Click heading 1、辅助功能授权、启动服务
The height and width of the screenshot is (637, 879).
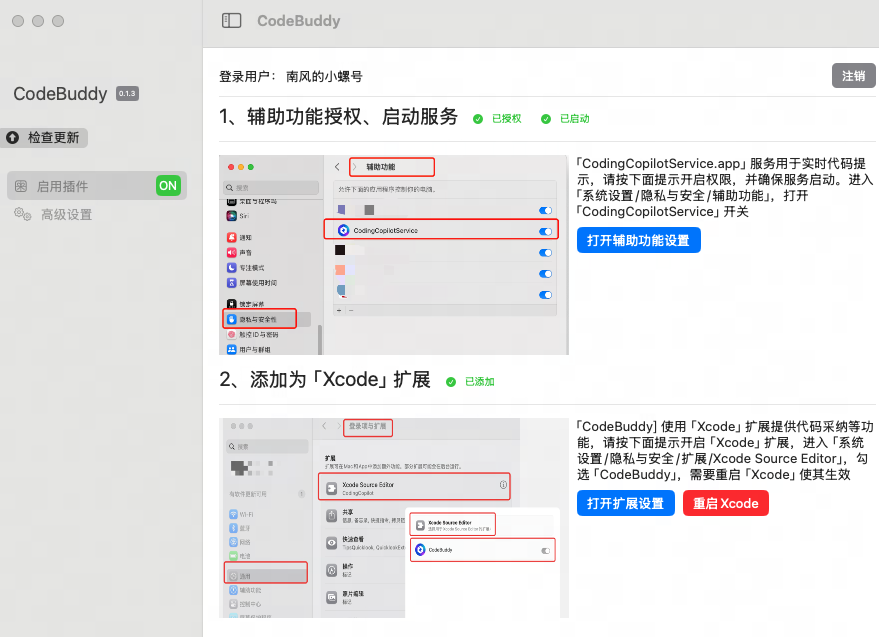coord(339,117)
